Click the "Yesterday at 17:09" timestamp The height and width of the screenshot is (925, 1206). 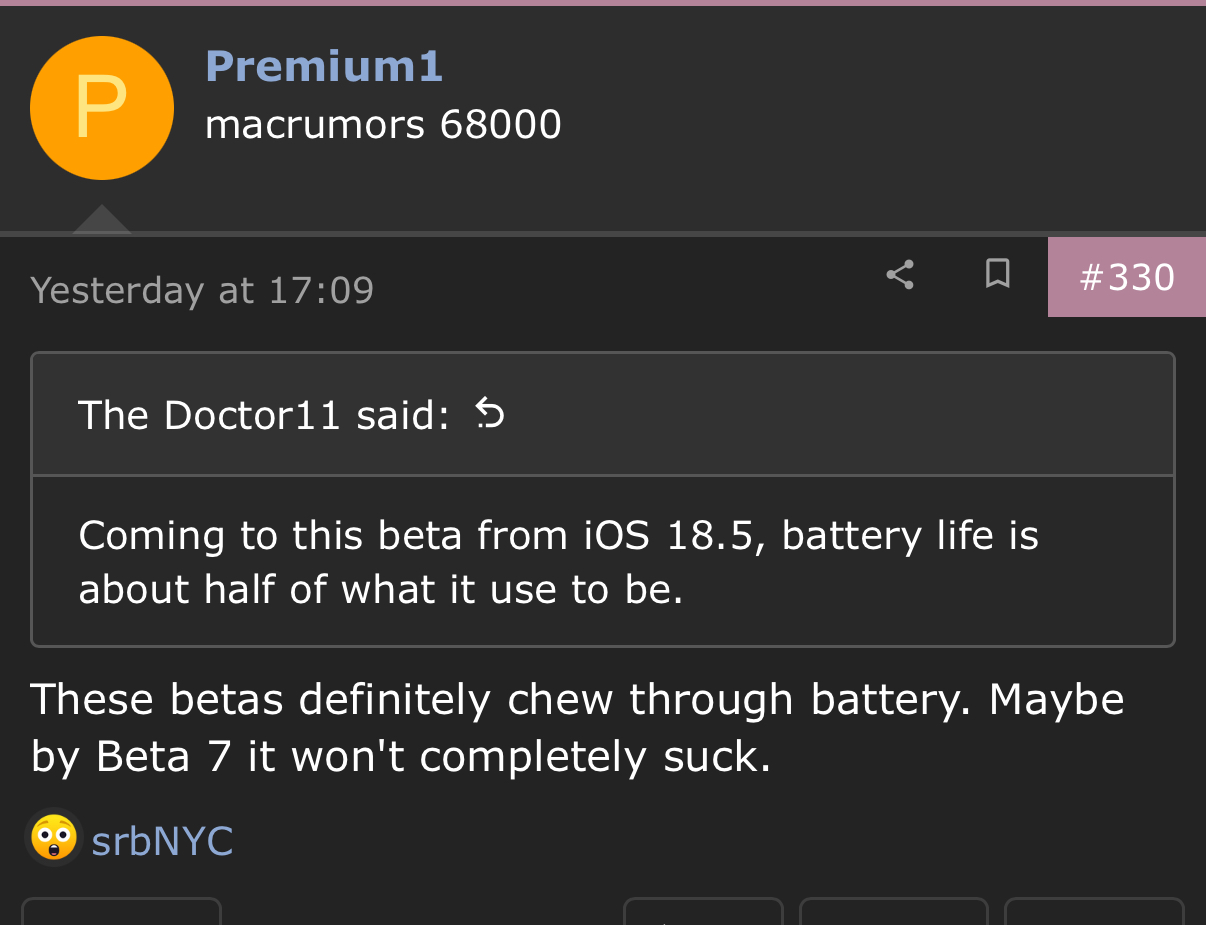[x=202, y=290]
